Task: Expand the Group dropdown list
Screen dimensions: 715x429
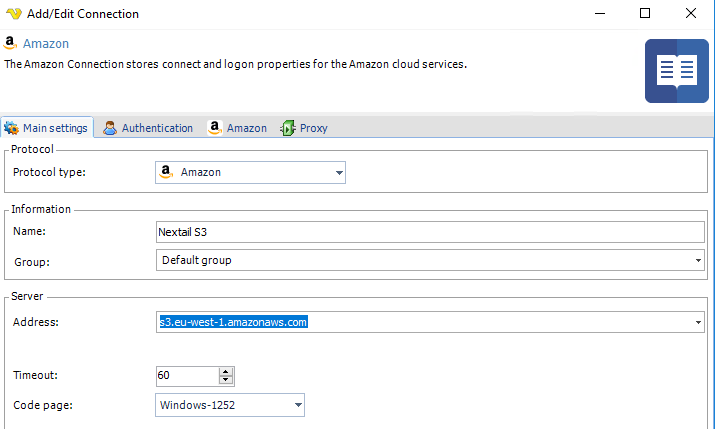Action: (x=698, y=260)
